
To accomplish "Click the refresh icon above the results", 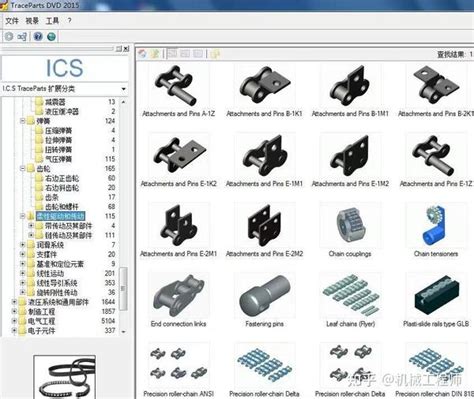I will 143,54.
